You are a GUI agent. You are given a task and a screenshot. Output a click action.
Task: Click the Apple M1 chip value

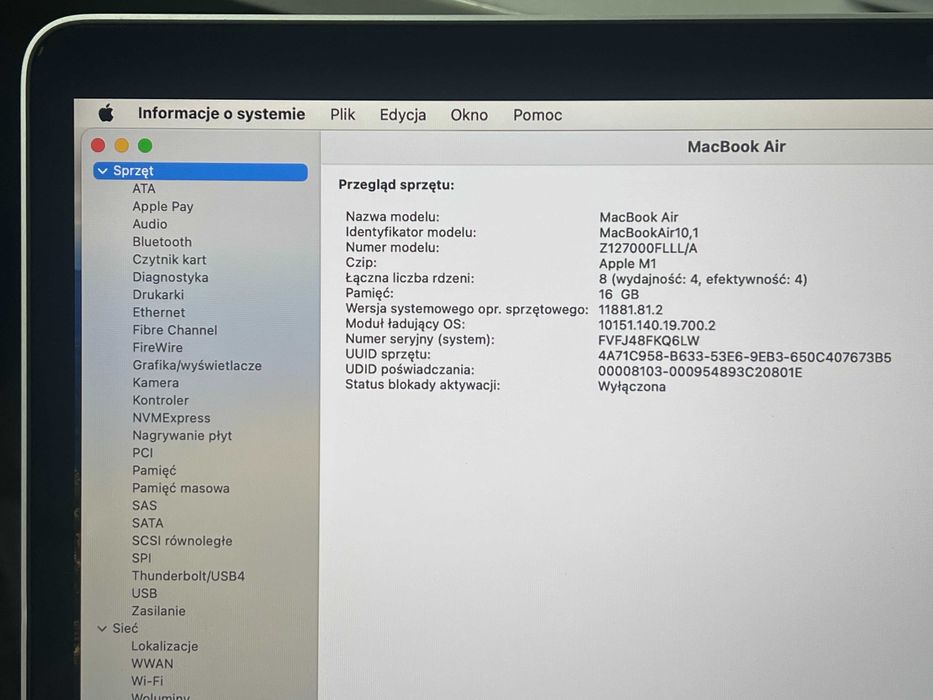(x=628, y=264)
